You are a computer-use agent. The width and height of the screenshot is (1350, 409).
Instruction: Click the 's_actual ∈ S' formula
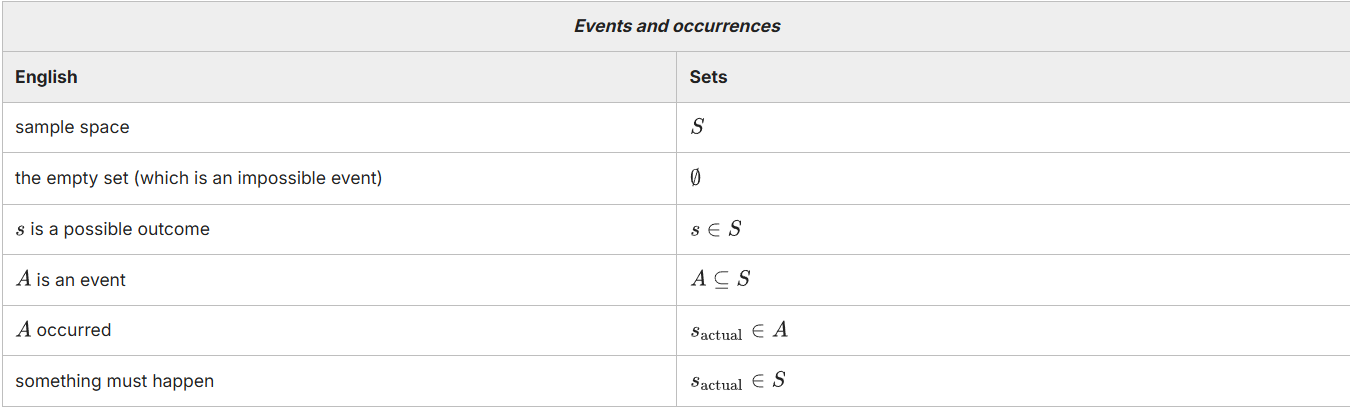click(x=738, y=381)
